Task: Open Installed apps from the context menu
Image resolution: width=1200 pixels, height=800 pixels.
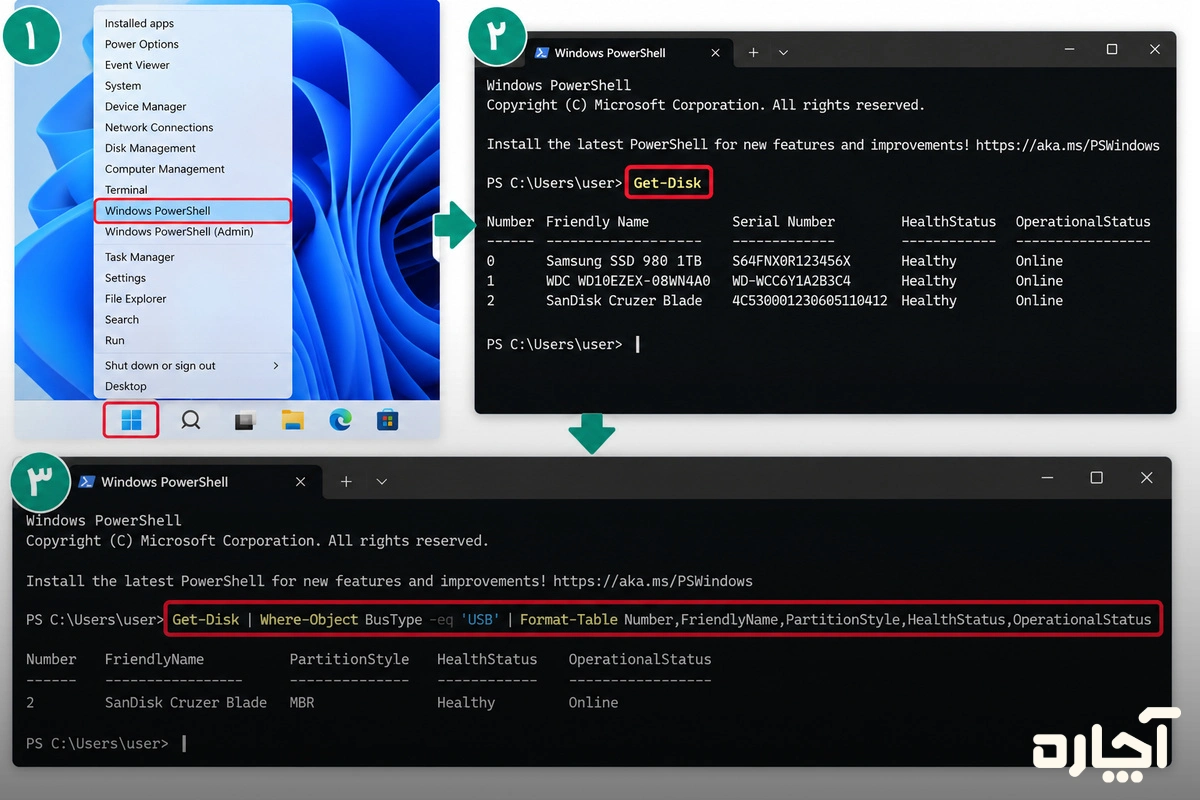Action: click(139, 23)
